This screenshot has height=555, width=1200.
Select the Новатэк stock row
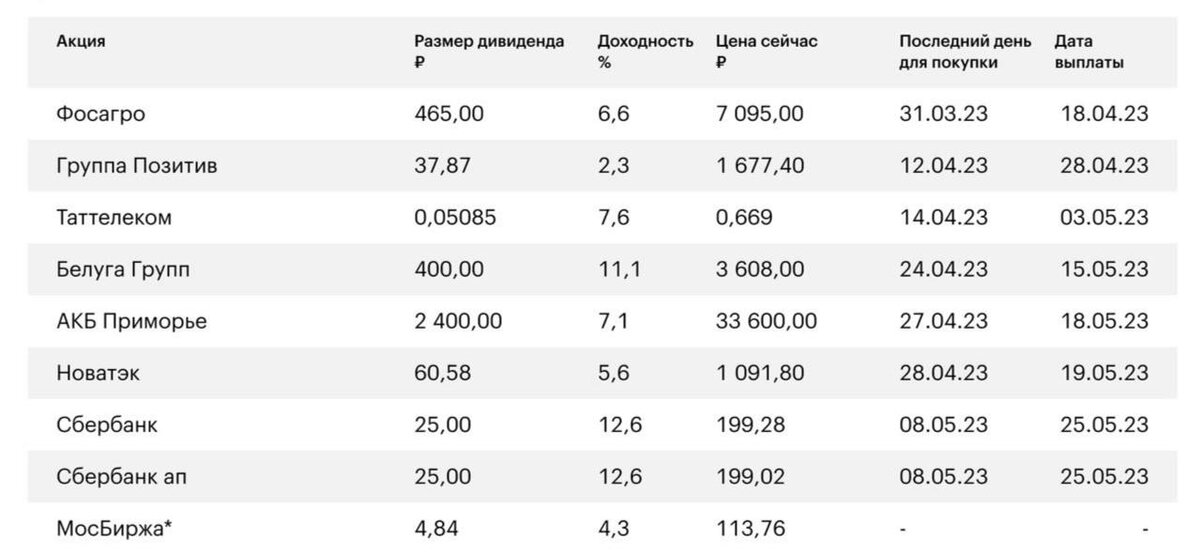pyautogui.click(x=600, y=374)
